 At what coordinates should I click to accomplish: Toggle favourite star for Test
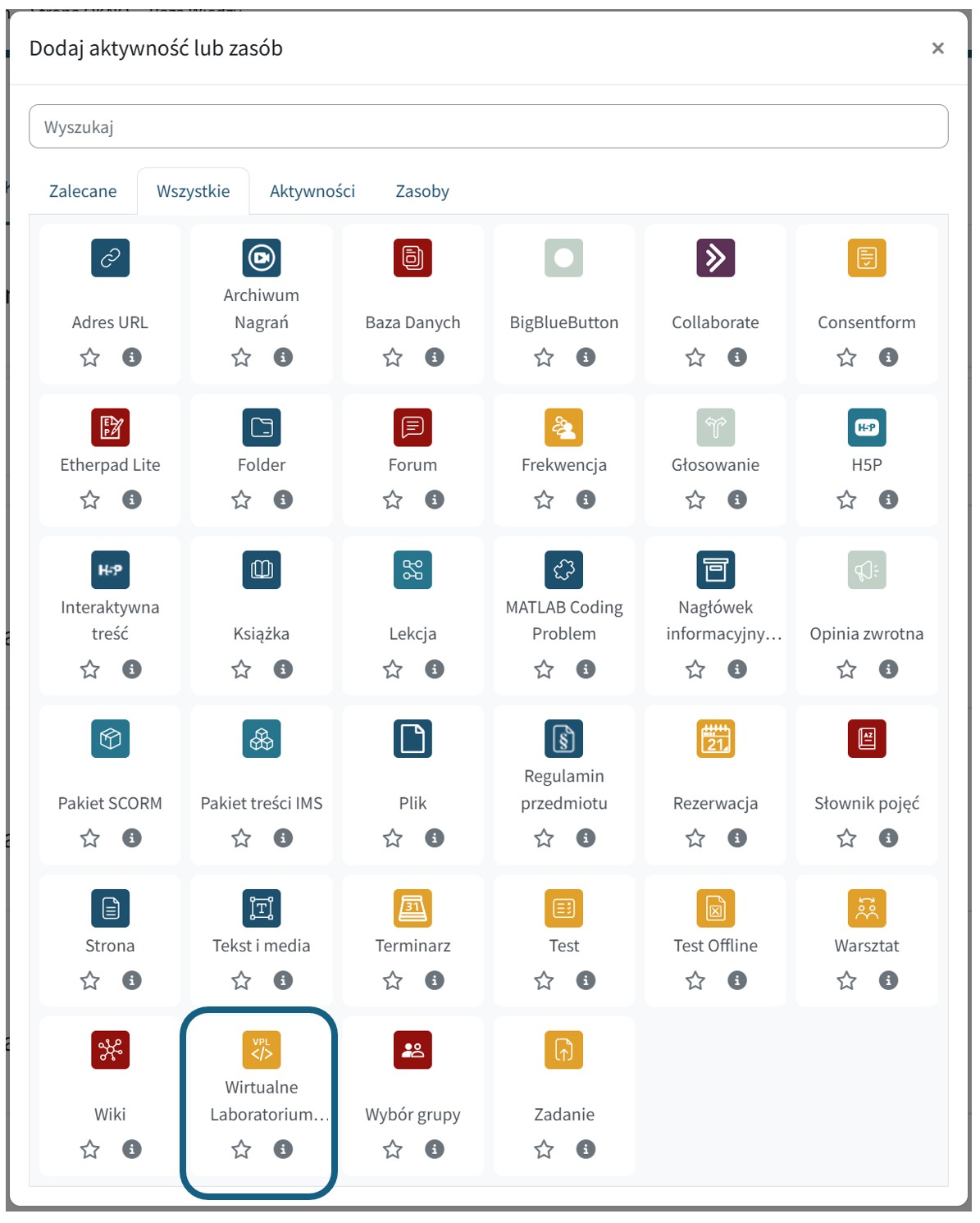[544, 980]
